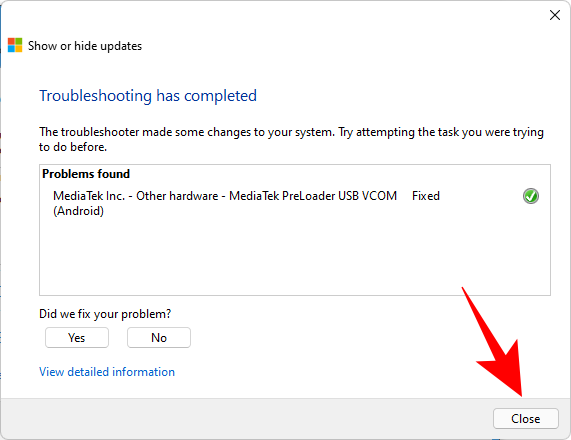Click the Problems found heading
The height and width of the screenshot is (440, 571).
click(86, 174)
